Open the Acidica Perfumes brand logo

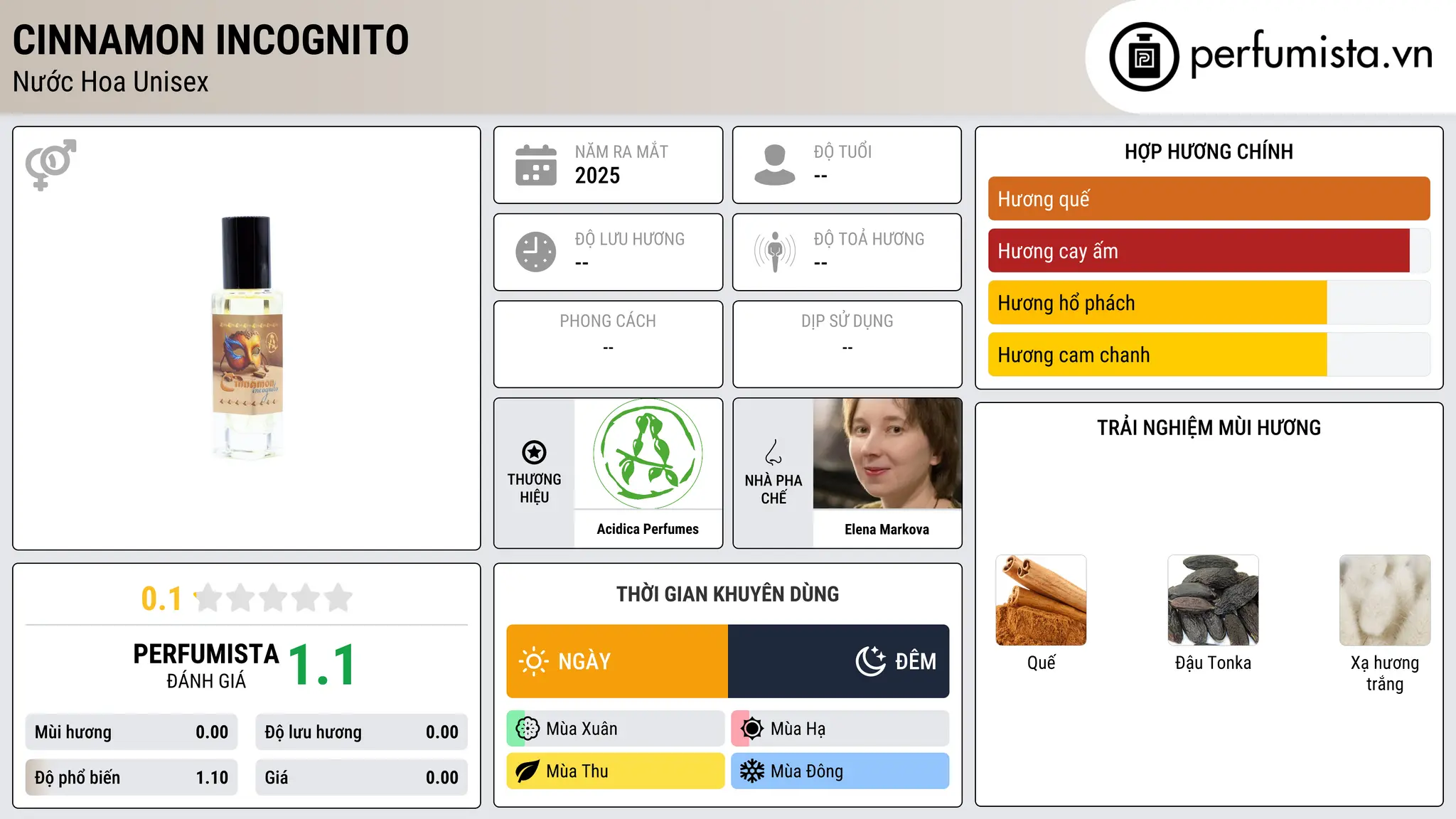[648, 454]
